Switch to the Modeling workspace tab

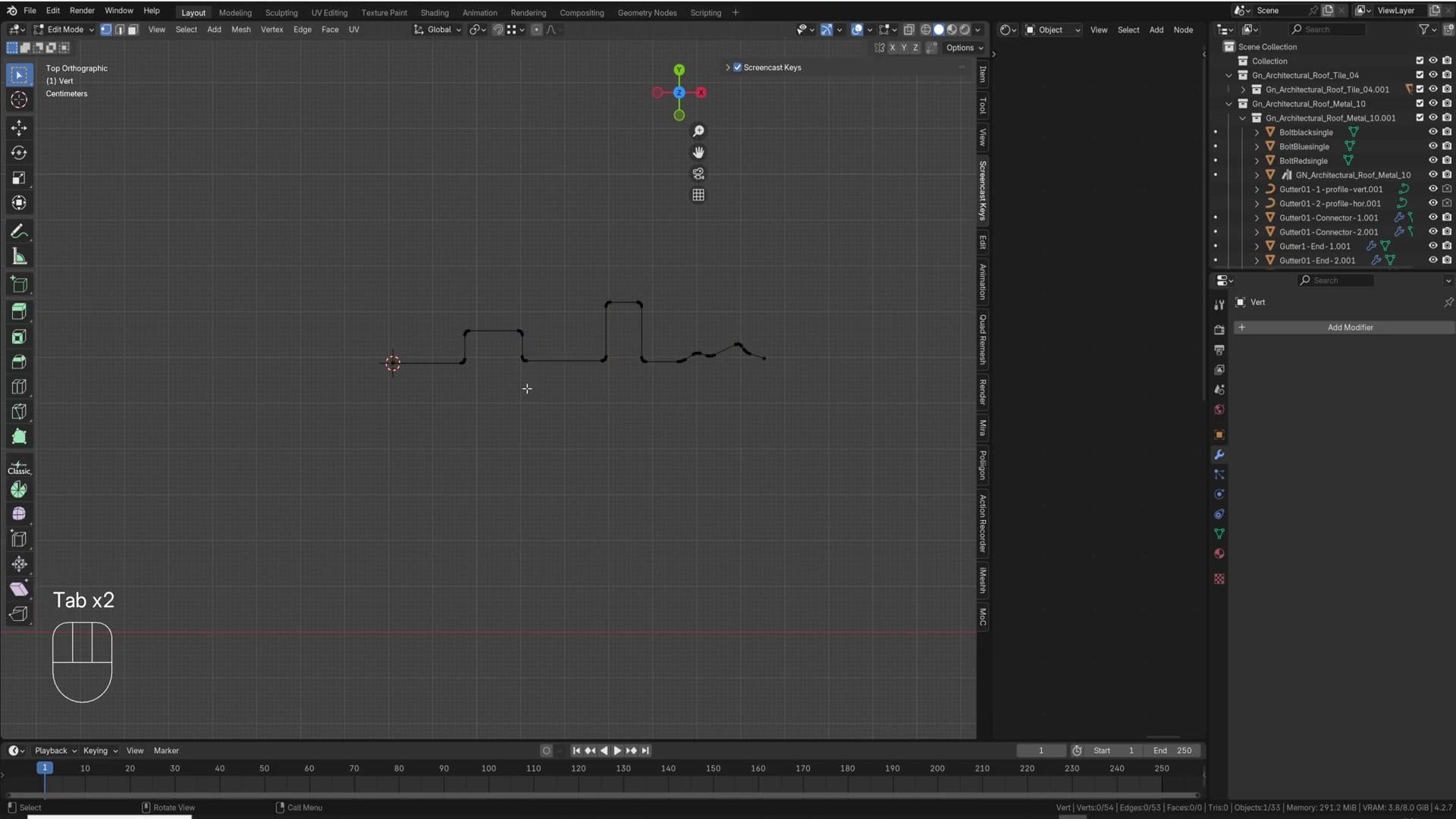click(x=235, y=13)
